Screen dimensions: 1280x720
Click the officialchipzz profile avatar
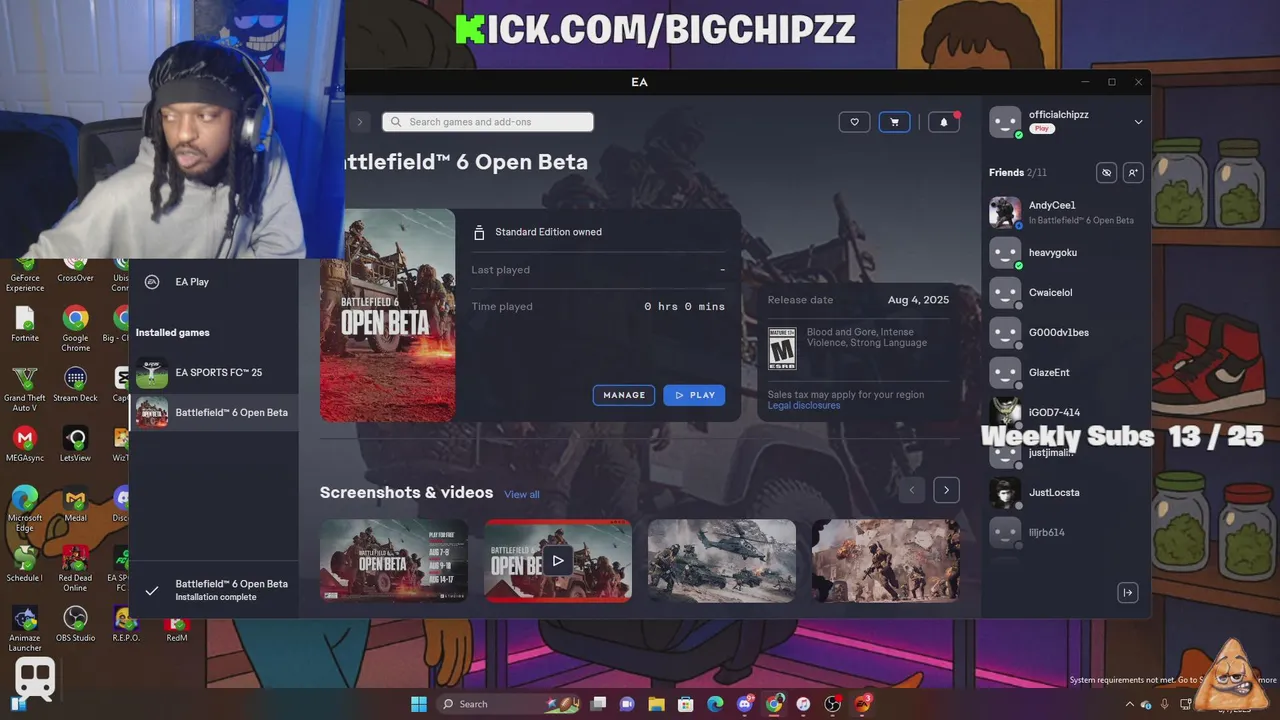(x=1005, y=122)
